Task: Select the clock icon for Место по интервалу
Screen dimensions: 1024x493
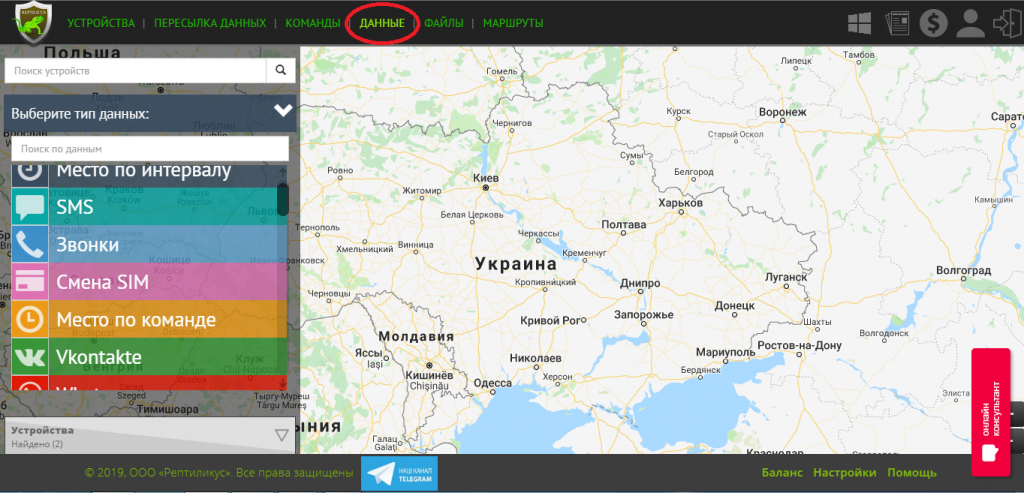Action: coord(30,172)
